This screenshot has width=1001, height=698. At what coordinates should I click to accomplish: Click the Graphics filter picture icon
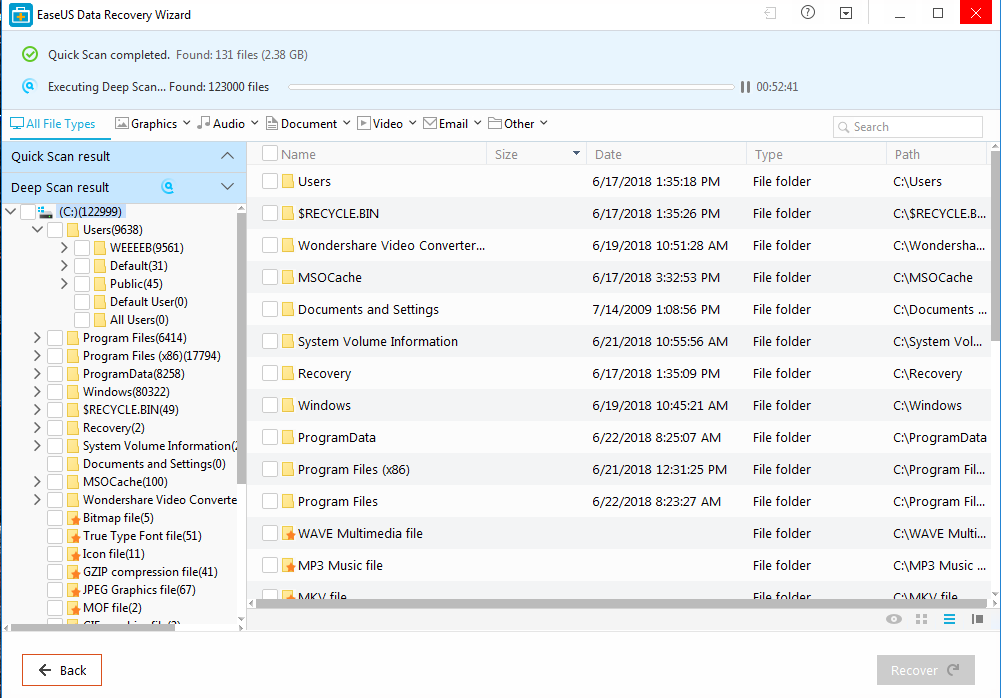click(121, 123)
